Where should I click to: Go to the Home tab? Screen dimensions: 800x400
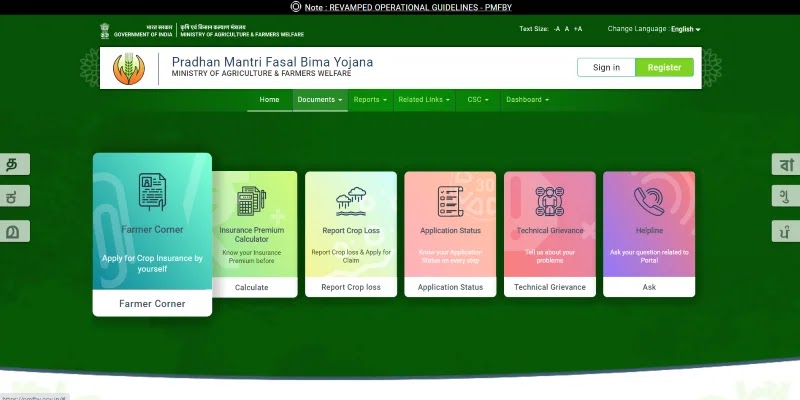point(269,100)
